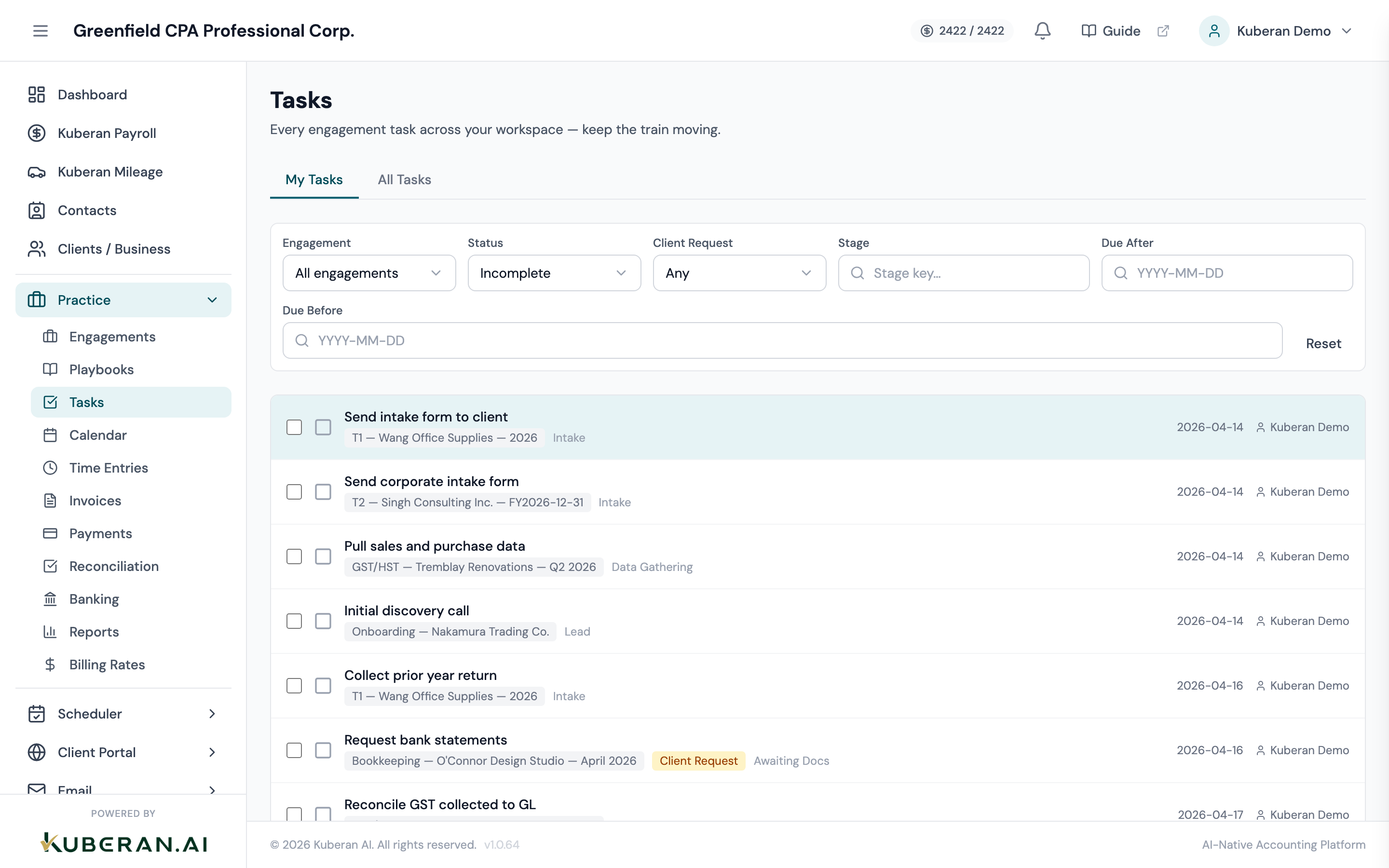Expand the Email section chevron
Image resolution: width=1389 pixels, height=868 pixels.
(x=212, y=790)
